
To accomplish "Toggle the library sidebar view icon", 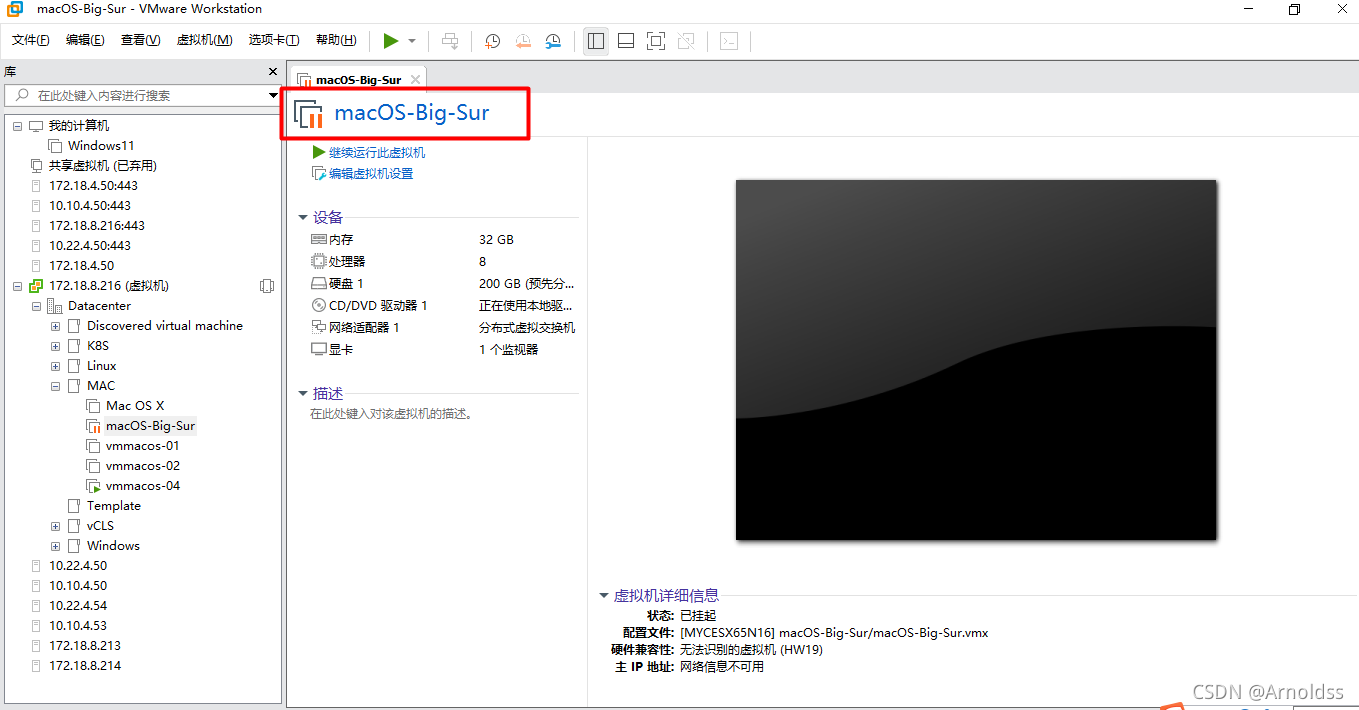I will pyautogui.click(x=596, y=41).
